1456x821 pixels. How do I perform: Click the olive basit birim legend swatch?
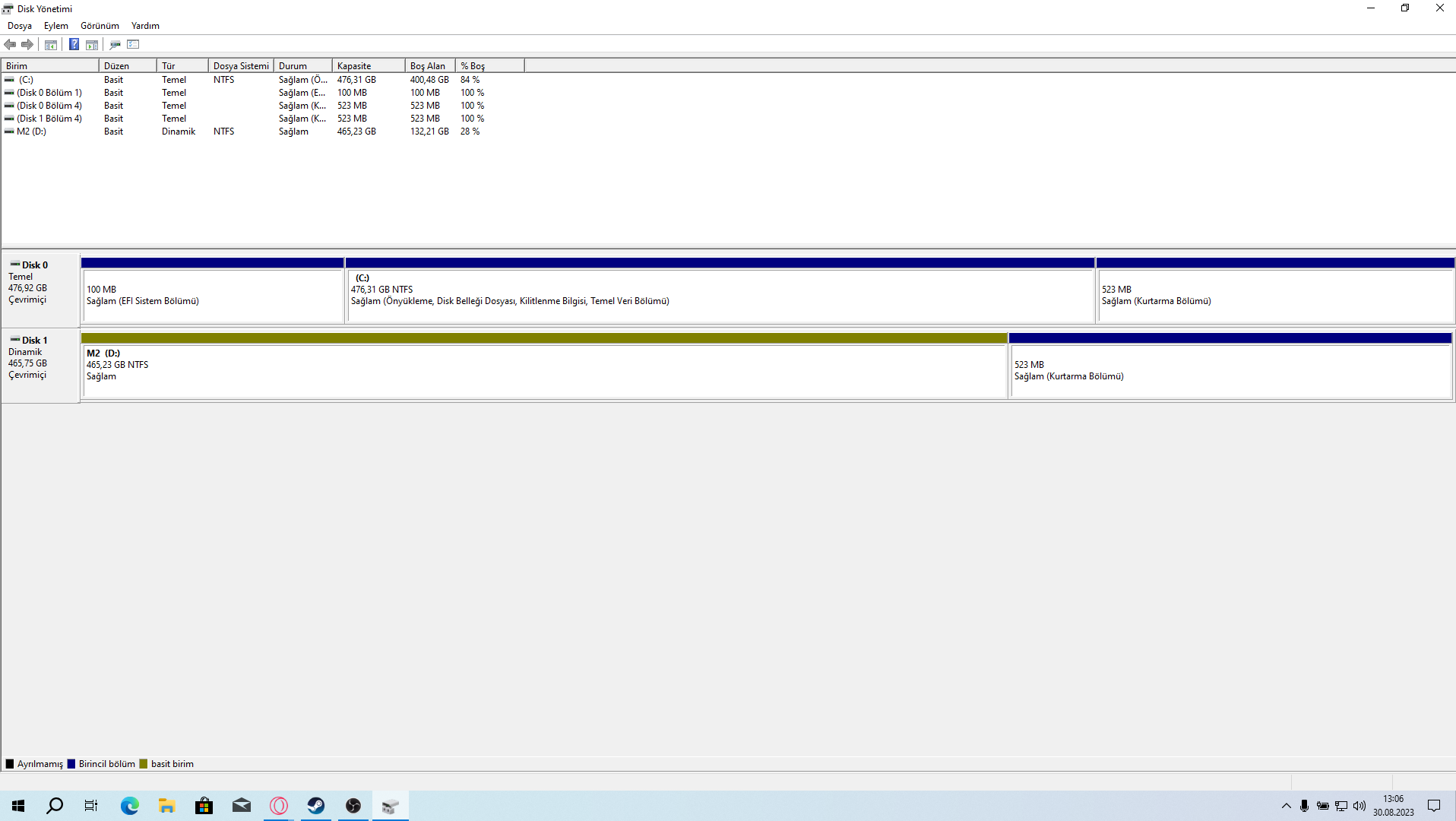144,764
